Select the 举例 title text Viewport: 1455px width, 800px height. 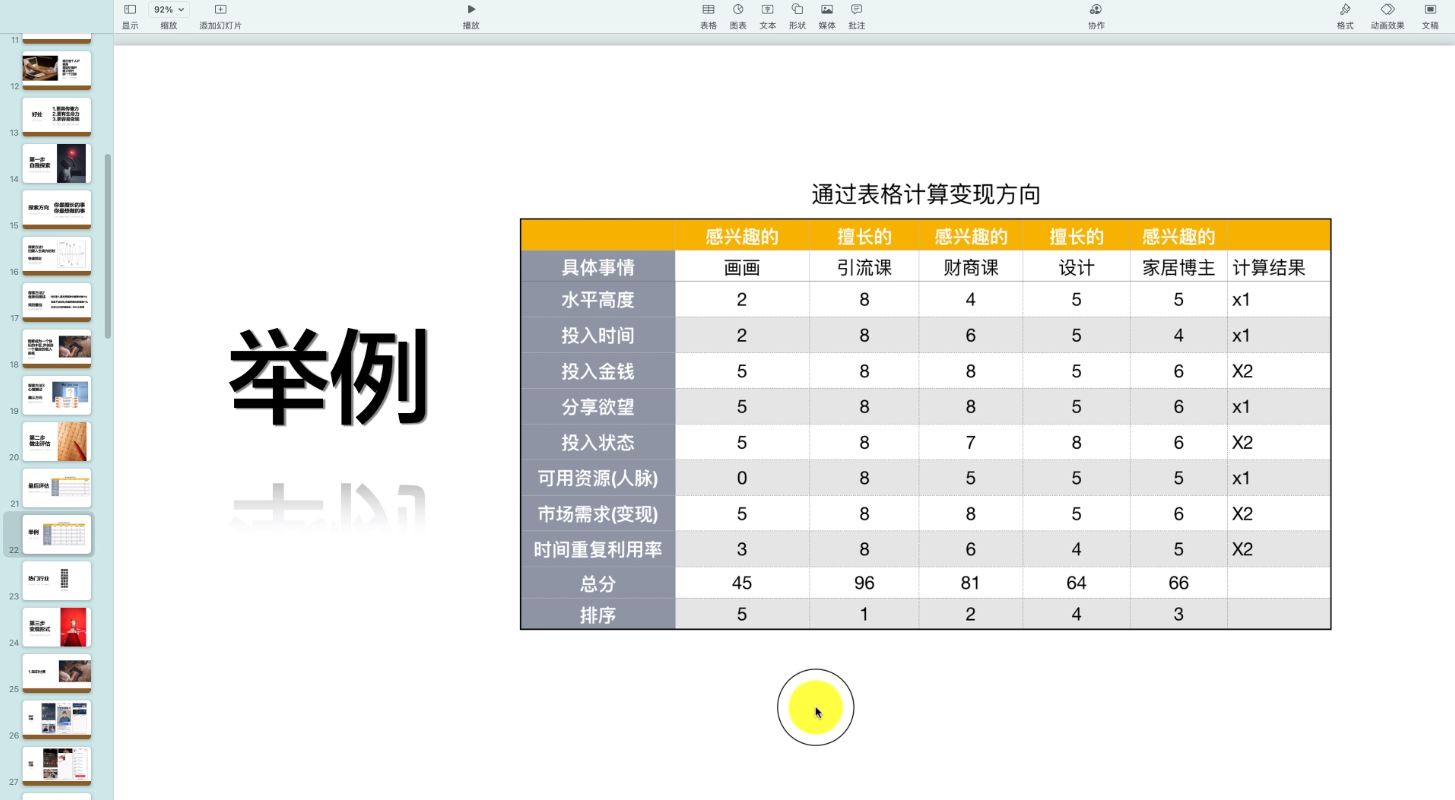[329, 377]
